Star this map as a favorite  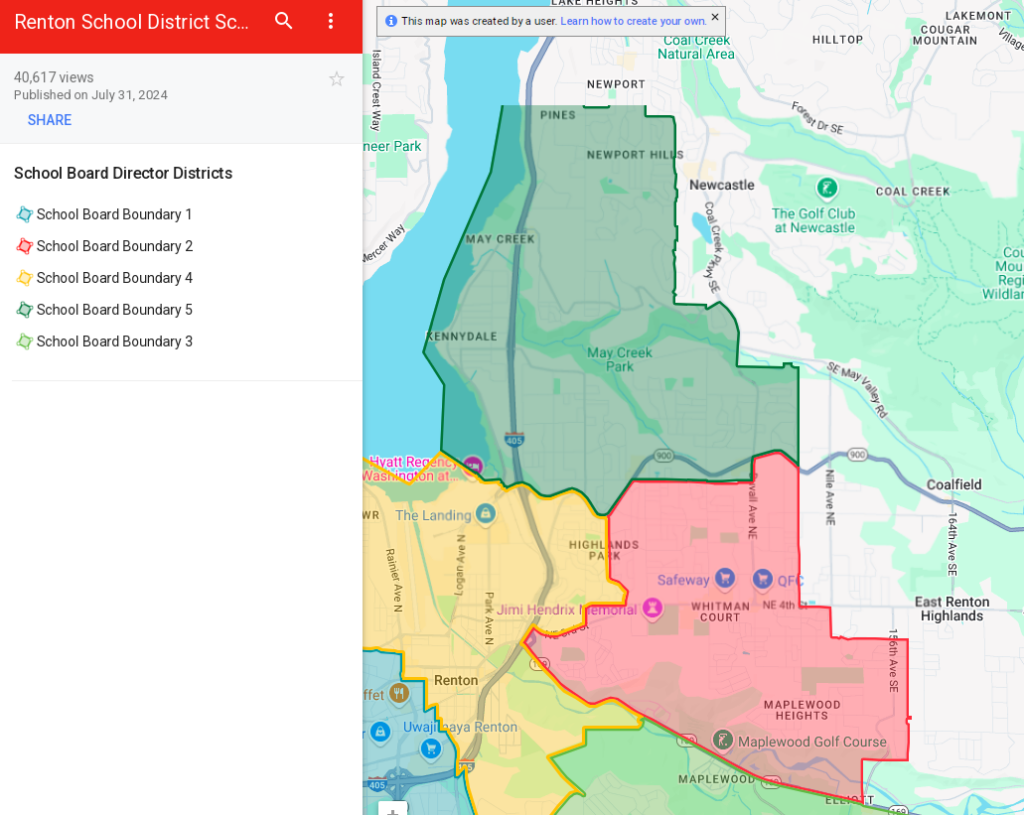[337, 79]
